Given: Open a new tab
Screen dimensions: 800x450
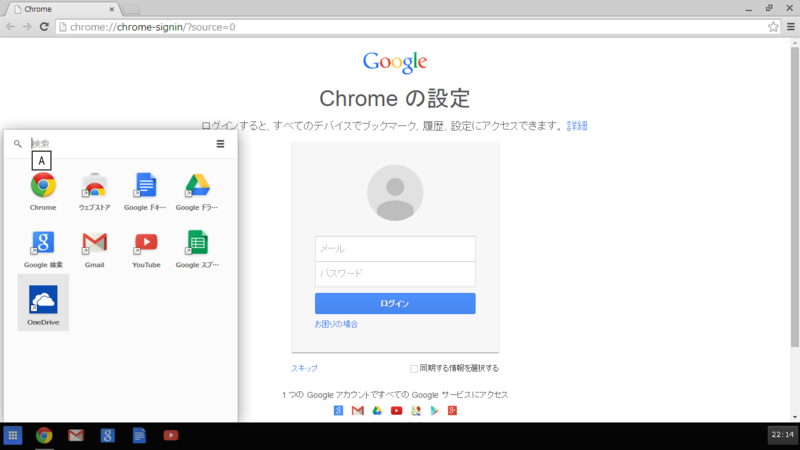Looking at the screenshot, I should coord(132,9).
